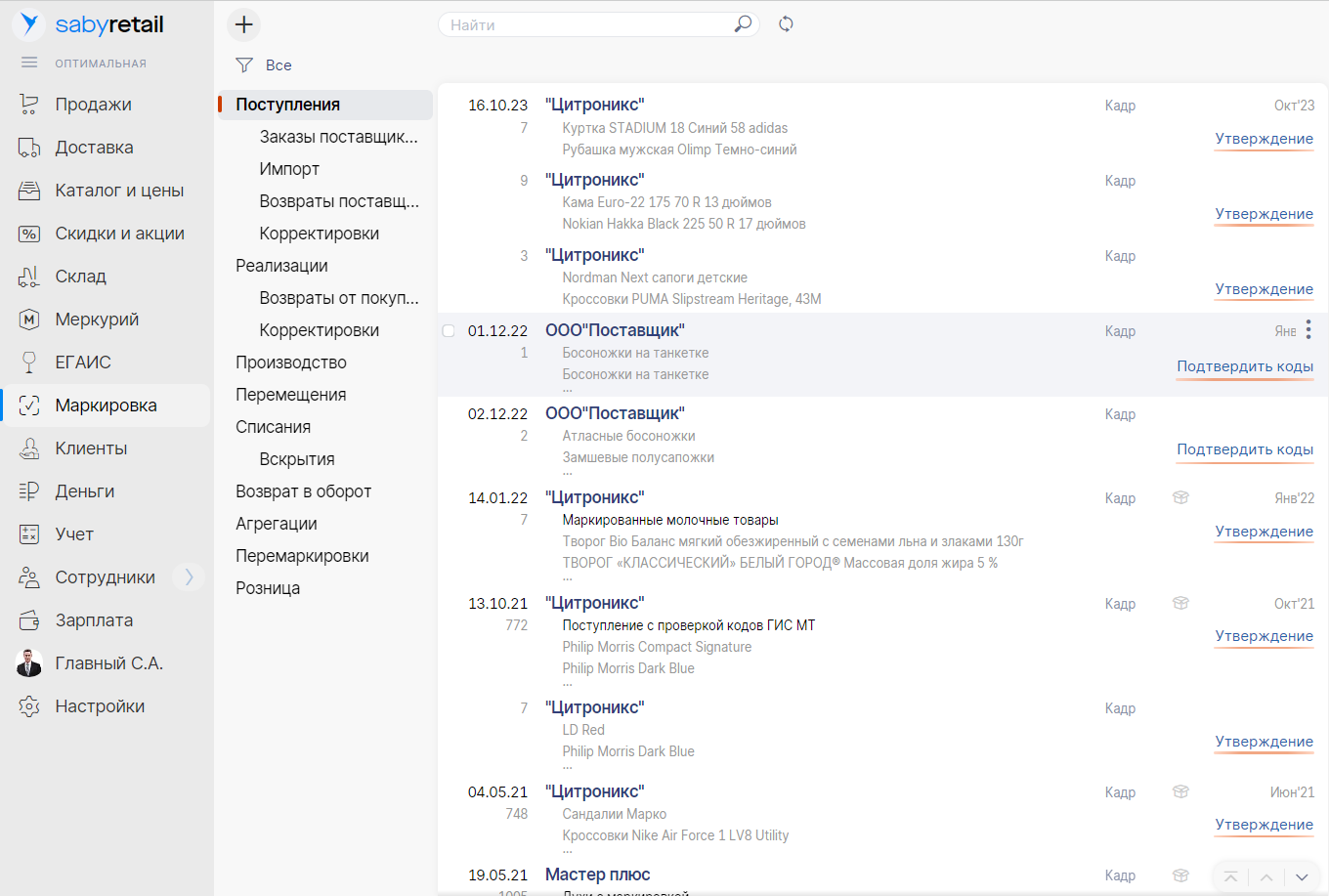
Task: Select Перемещения in the document tree
Action: pos(290,395)
